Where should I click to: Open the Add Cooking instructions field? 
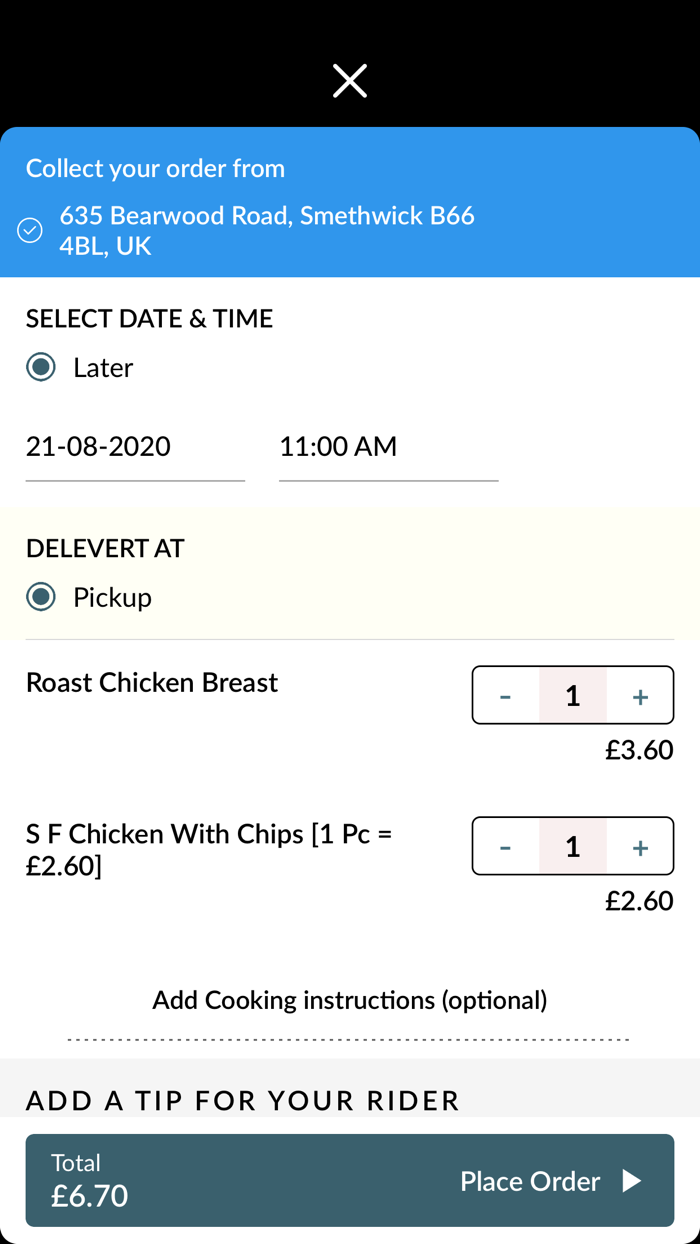pyautogui.click(x=350, y=999)
